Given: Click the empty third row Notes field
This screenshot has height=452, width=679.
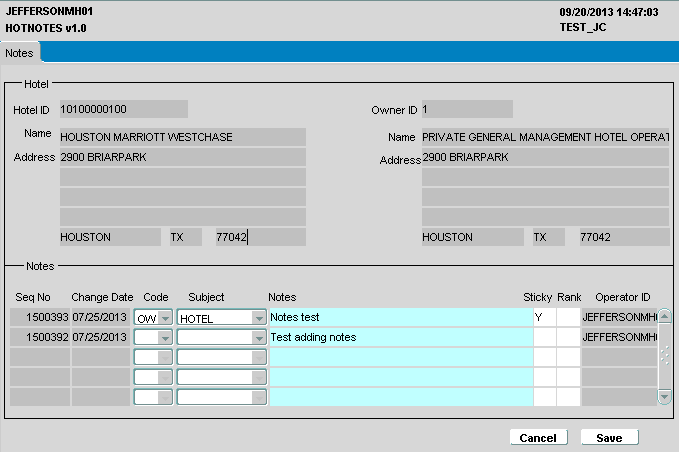Looking at the screenshot, I should pos(400,357).
